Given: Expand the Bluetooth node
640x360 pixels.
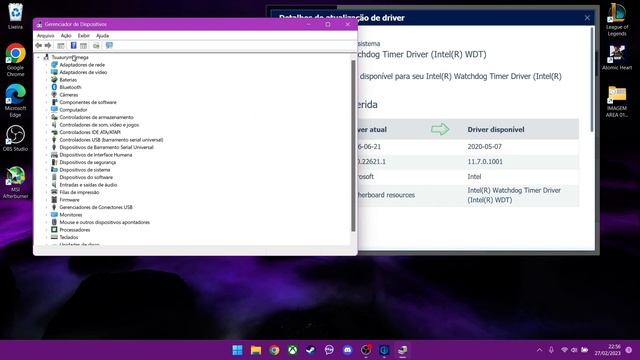Looking at the screenshot, I should click(46, 87).
